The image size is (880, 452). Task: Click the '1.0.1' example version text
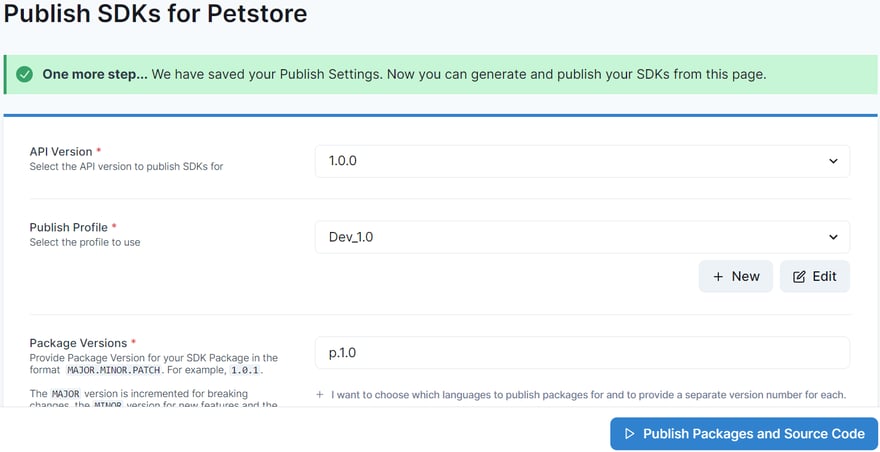coord(245,371)
